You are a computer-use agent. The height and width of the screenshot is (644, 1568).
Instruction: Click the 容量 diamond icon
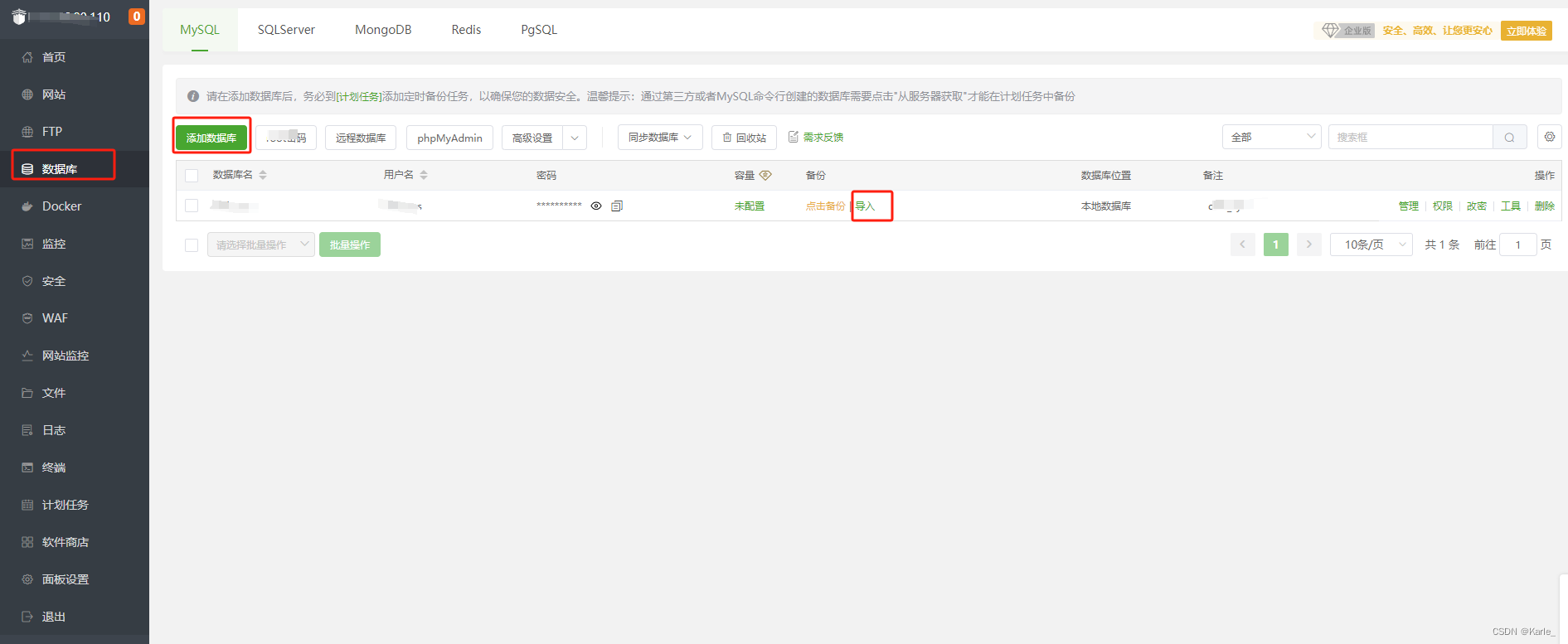point(765,175)
